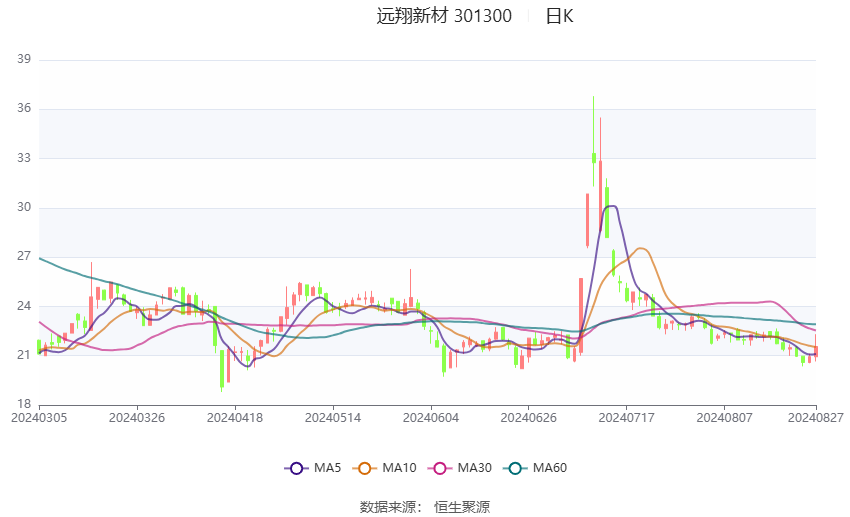
Task: Click the x-axis label 20240514
Action: (333, 418)
